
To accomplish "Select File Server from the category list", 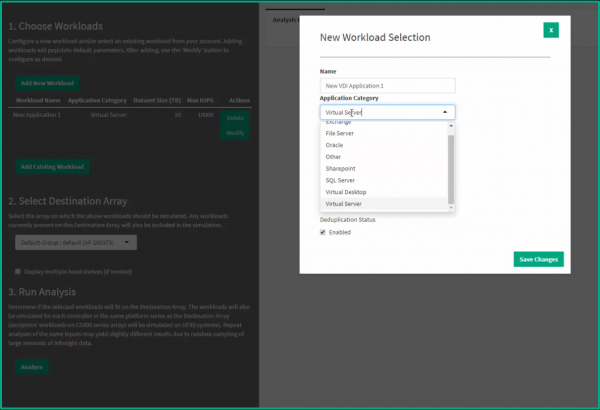I will click(340, 133).
